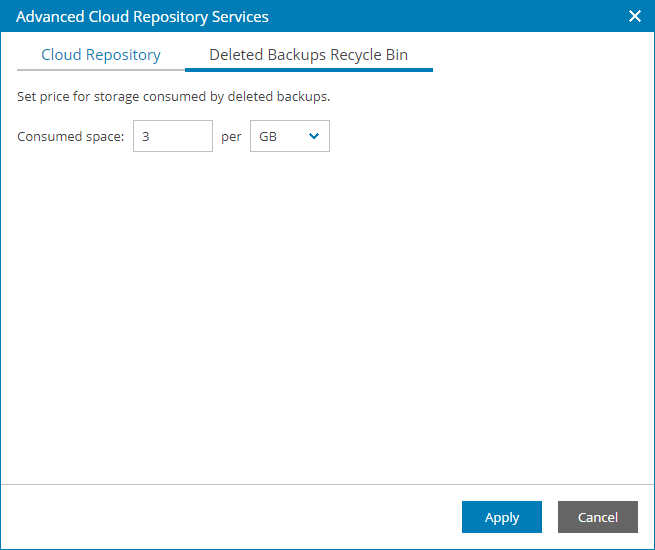
Task: Click the Consumed space price input field
Action: [x=172, y=137]
